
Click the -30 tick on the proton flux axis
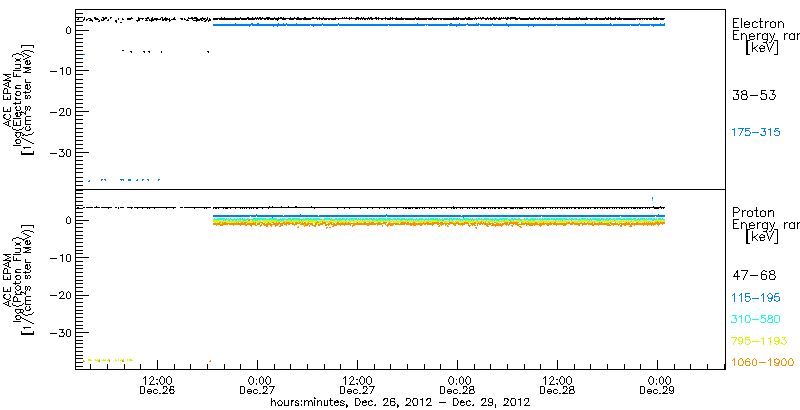pos(63,332)
